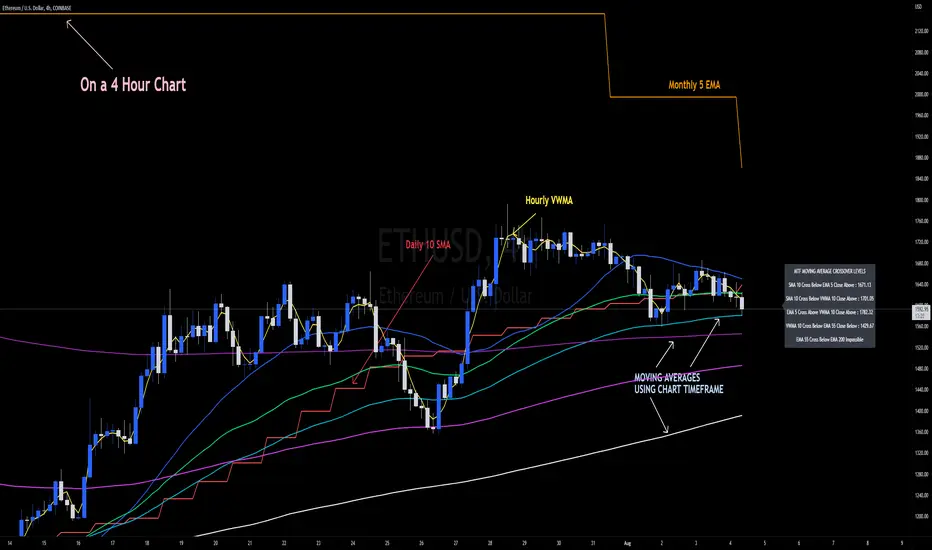Select the 'On a 4 Hour Chart' annotation
This screenshot has width=932, height=550.
tap(133, 84)
